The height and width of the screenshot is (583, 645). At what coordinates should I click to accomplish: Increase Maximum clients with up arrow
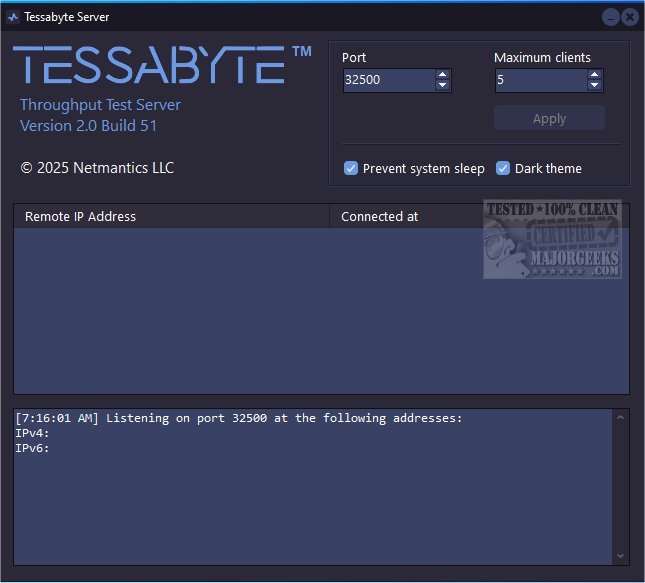tap(594, 74)
